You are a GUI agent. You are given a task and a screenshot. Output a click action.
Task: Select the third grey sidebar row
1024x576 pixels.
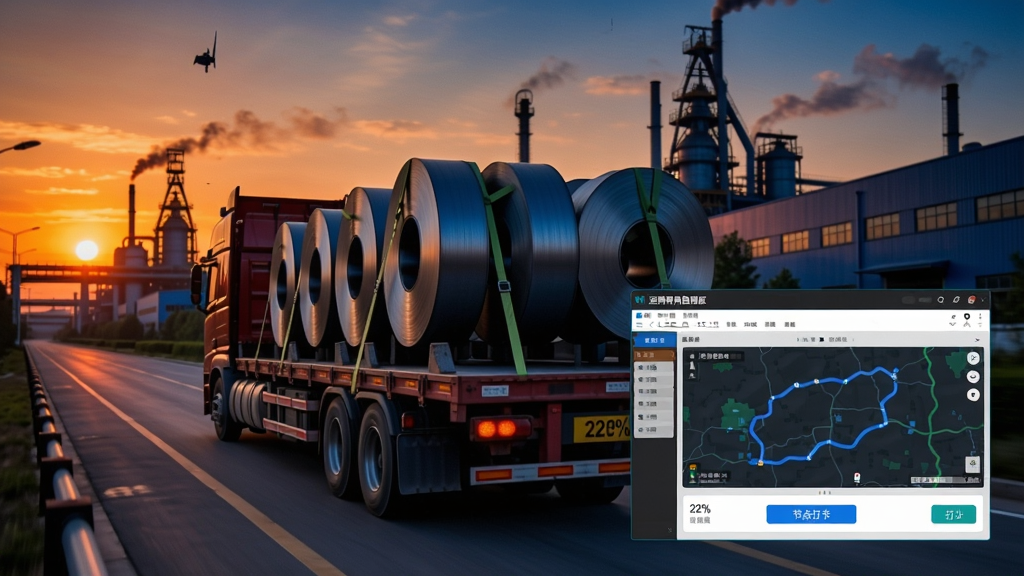654,391
